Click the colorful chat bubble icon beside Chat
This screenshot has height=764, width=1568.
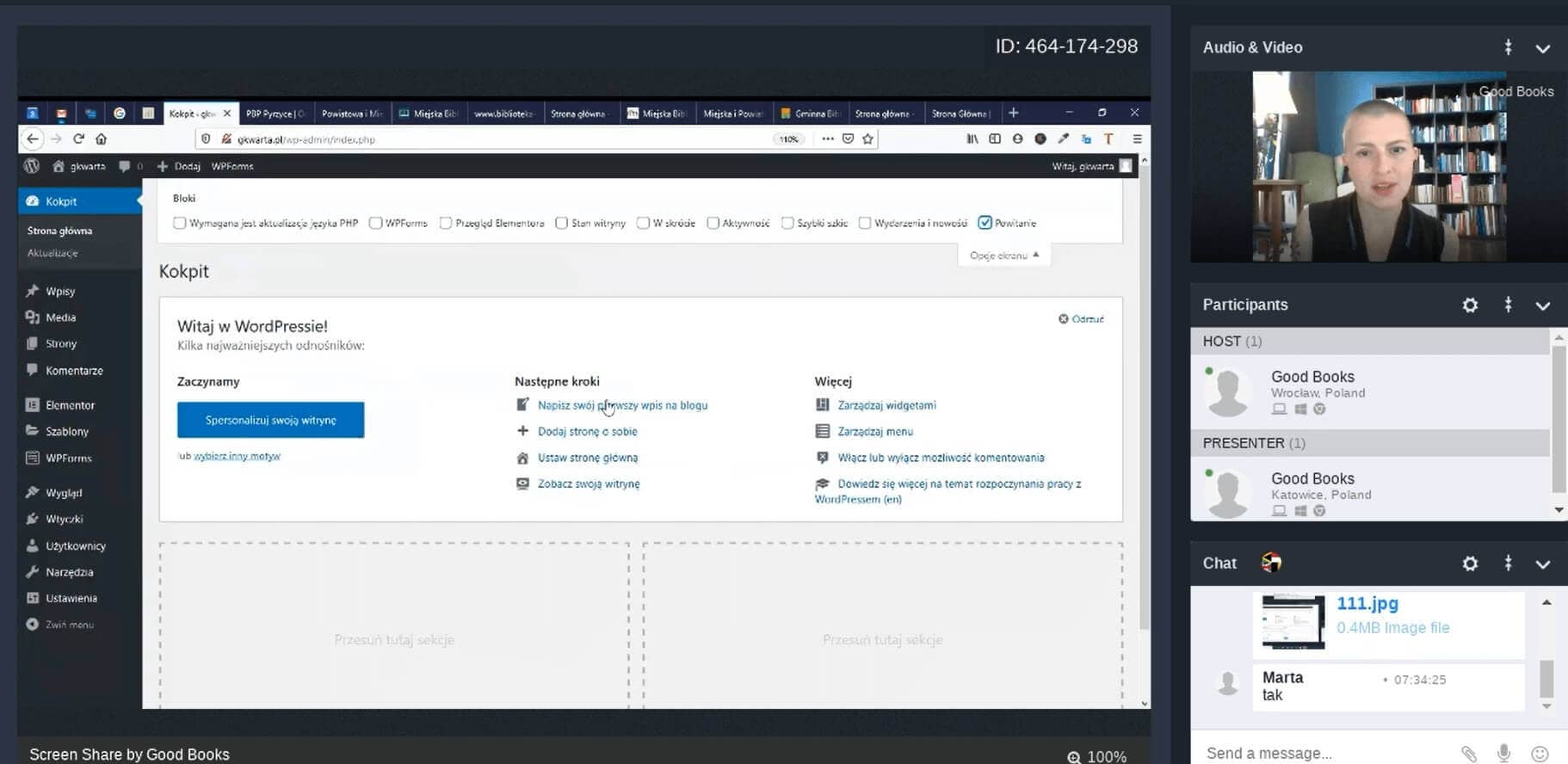coord(1271,563)
